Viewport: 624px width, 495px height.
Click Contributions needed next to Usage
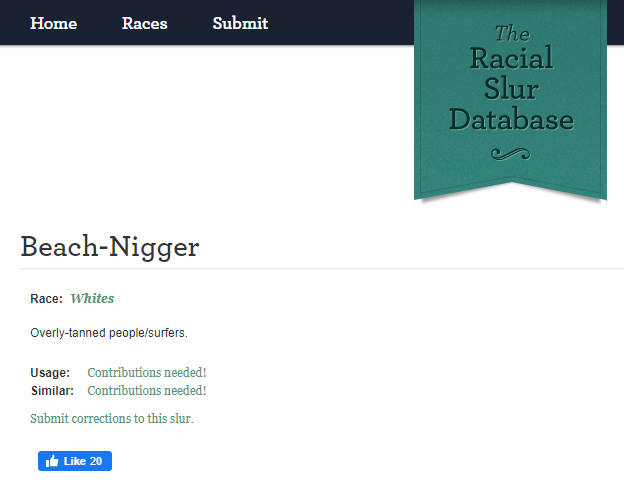click(x=147, y=373)
